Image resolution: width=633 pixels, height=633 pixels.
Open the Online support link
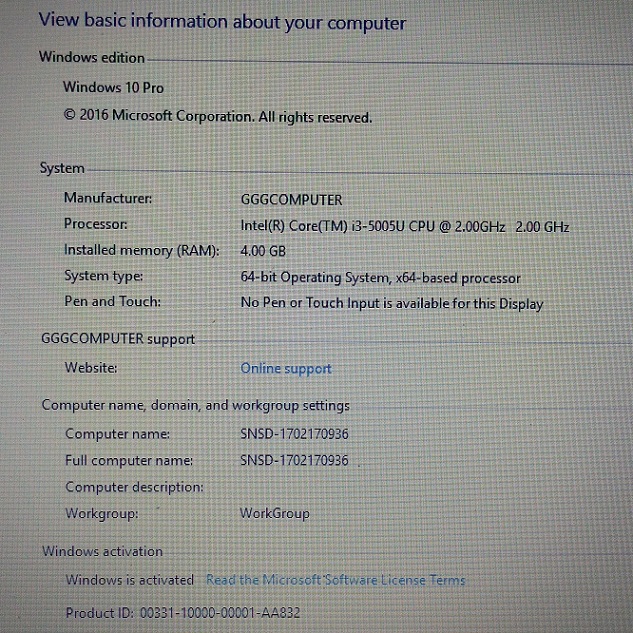pos(286,368)
